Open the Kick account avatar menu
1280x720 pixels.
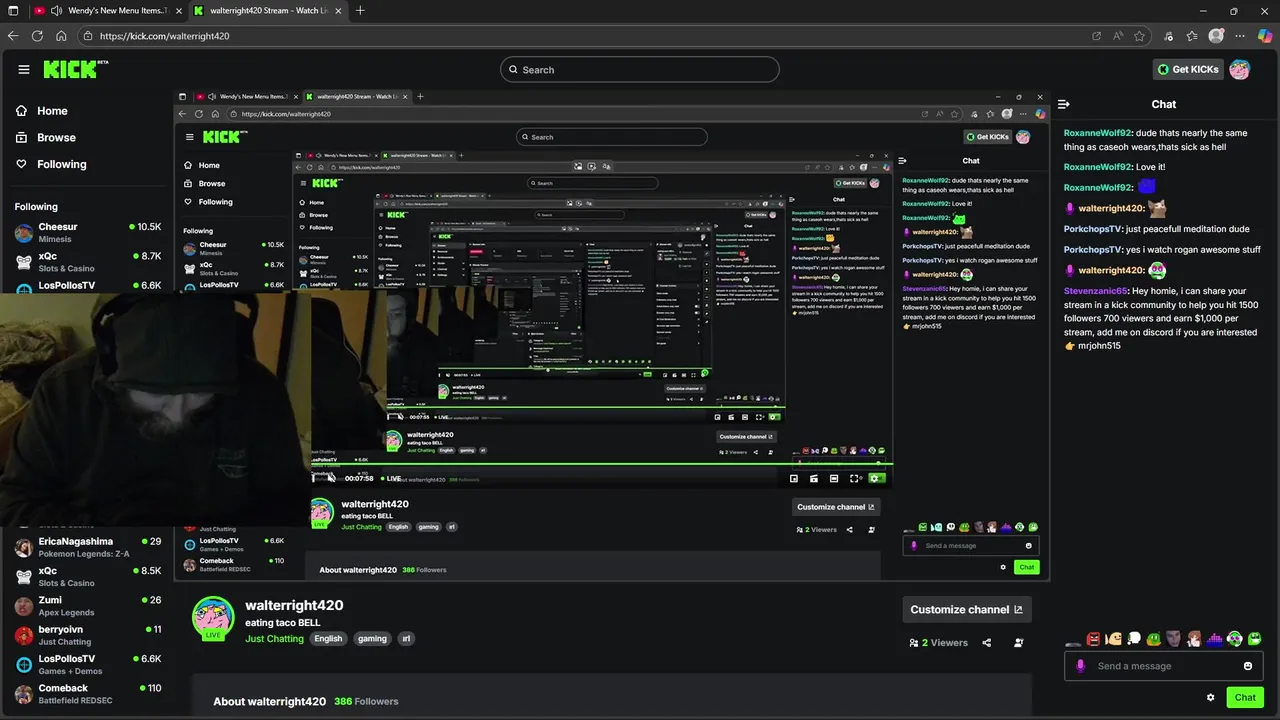point(1240,69)
